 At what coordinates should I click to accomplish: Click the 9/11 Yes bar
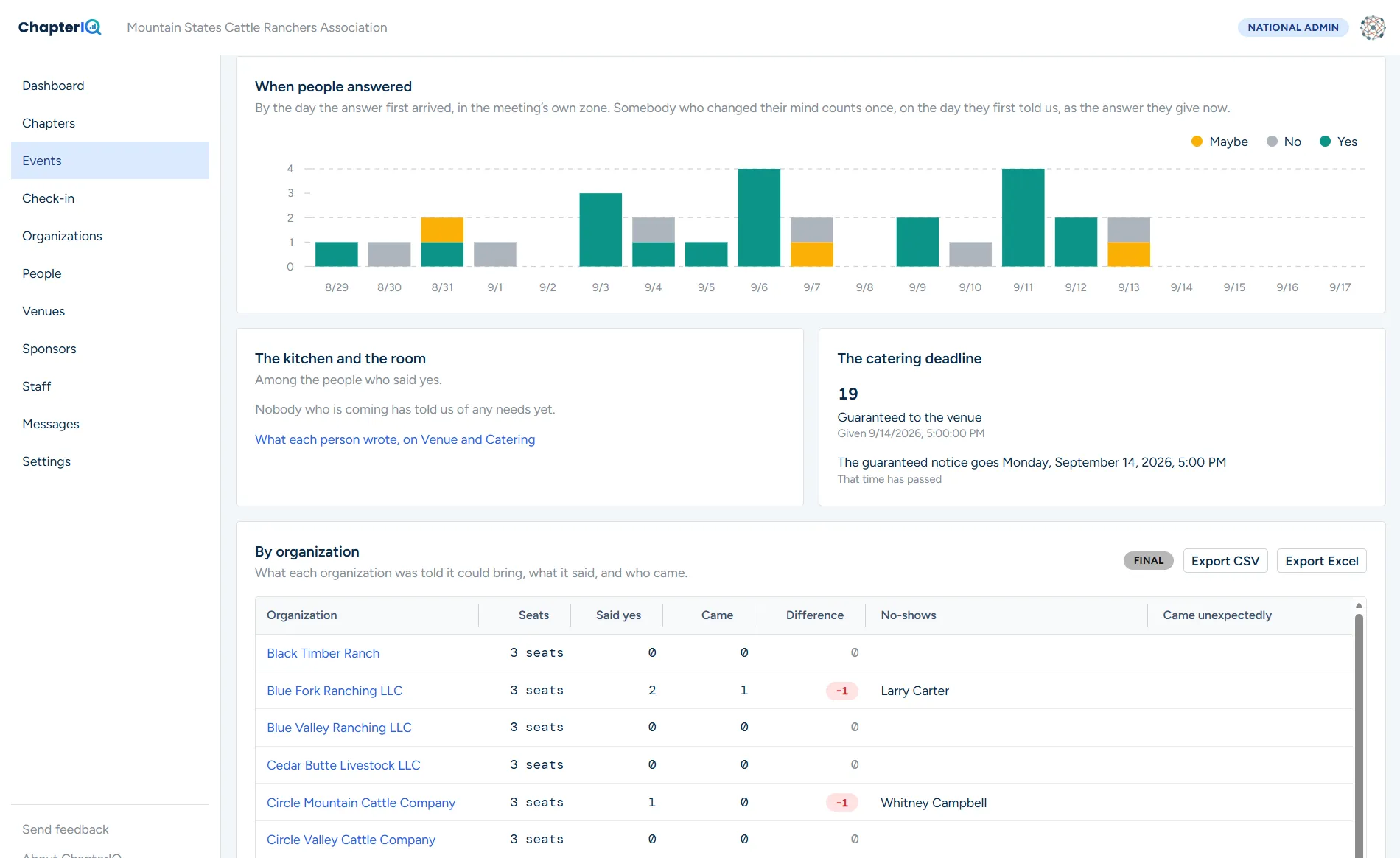pos(1023,217)
